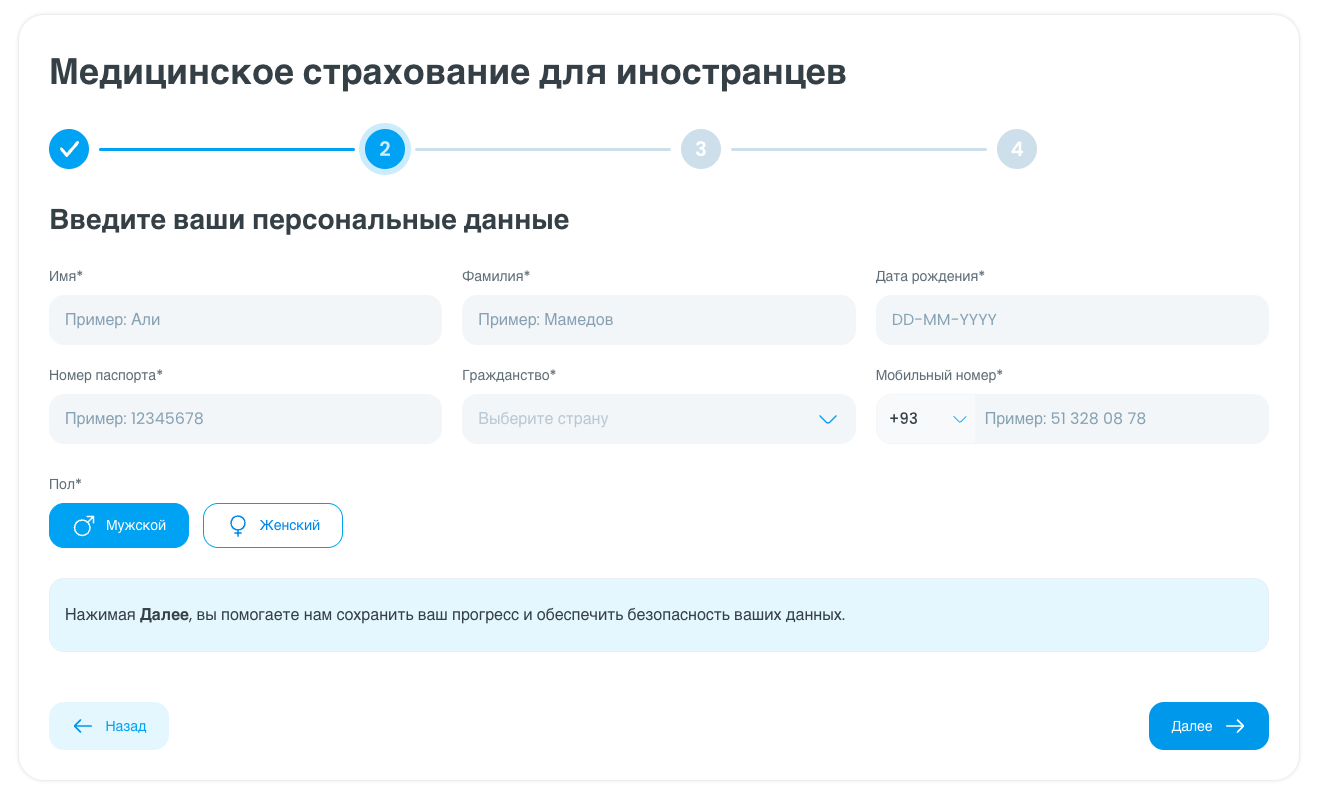
Task: Jump to step 4 in the progress indicator
Action: click(x=1017, y=149)
